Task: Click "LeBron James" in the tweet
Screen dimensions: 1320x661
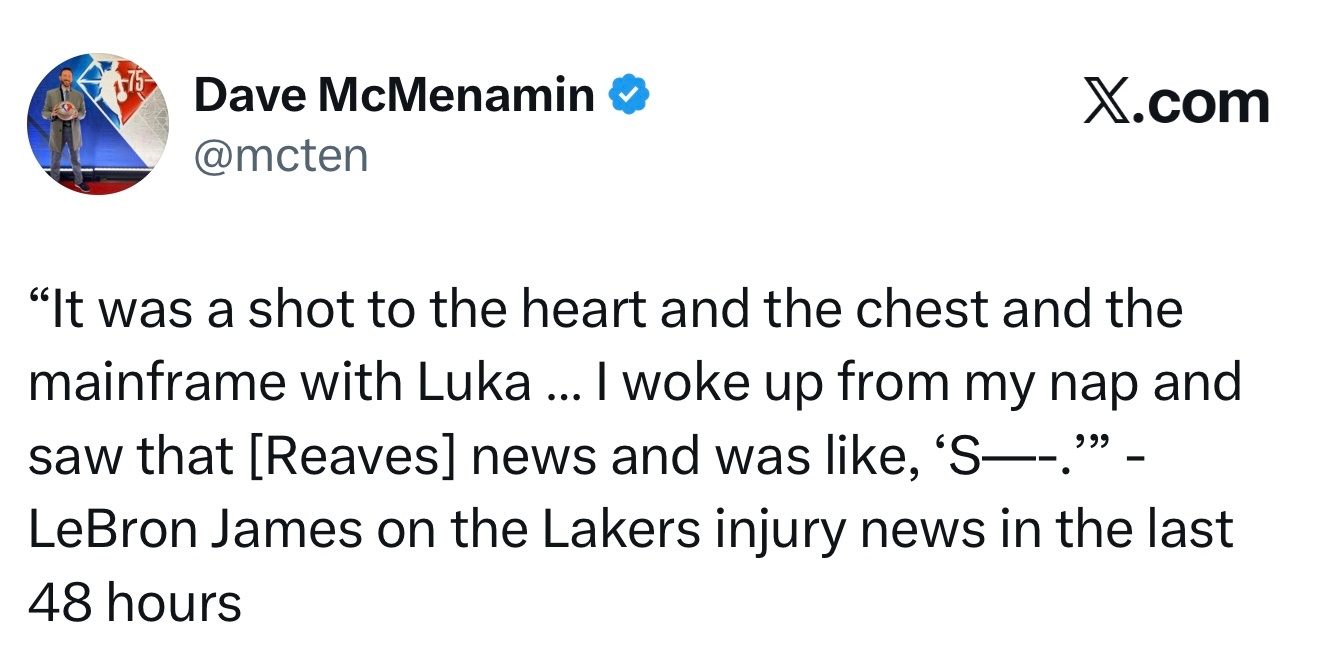Action: (195, 530)
